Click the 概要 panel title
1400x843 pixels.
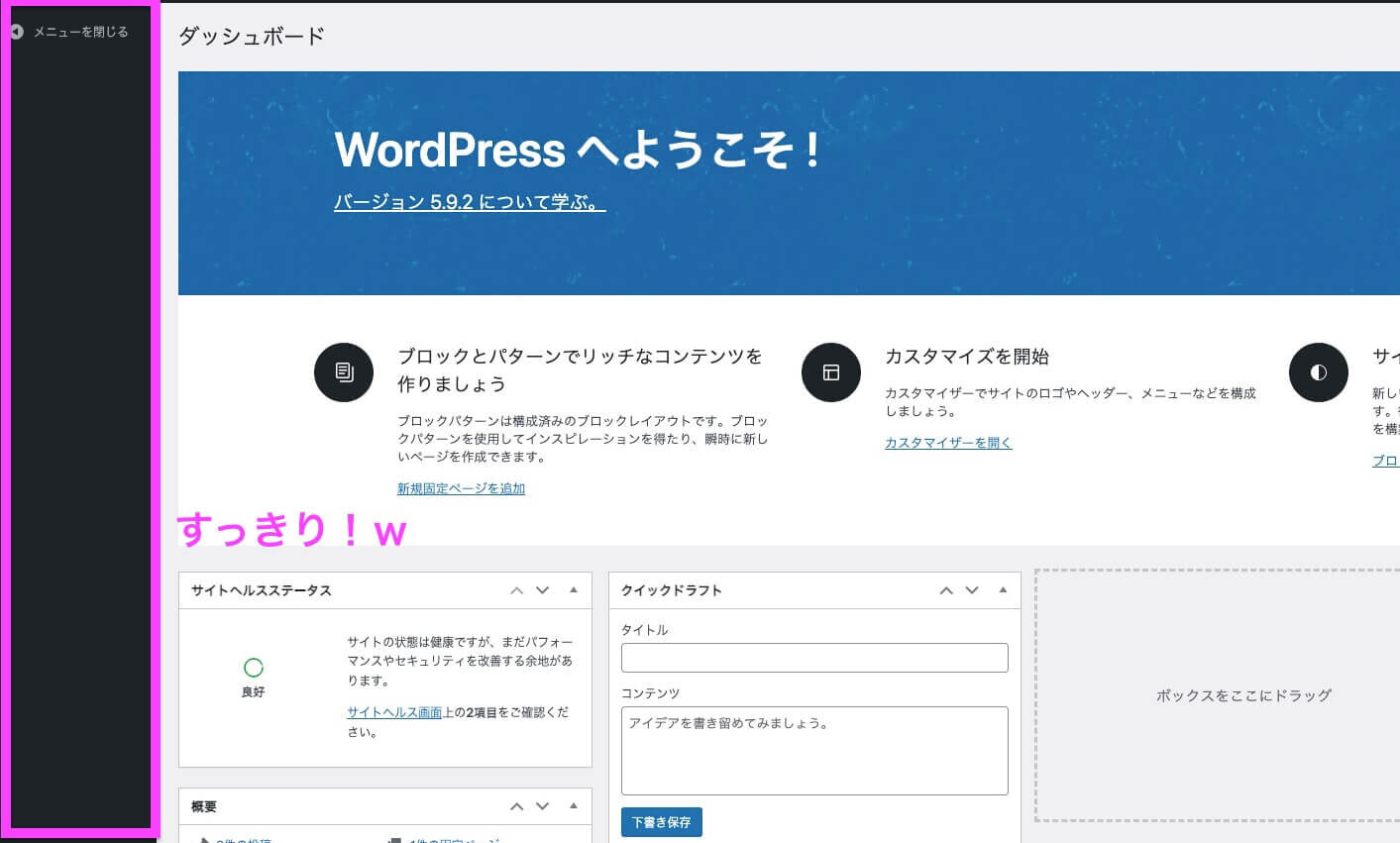click(x=204, y=806)
